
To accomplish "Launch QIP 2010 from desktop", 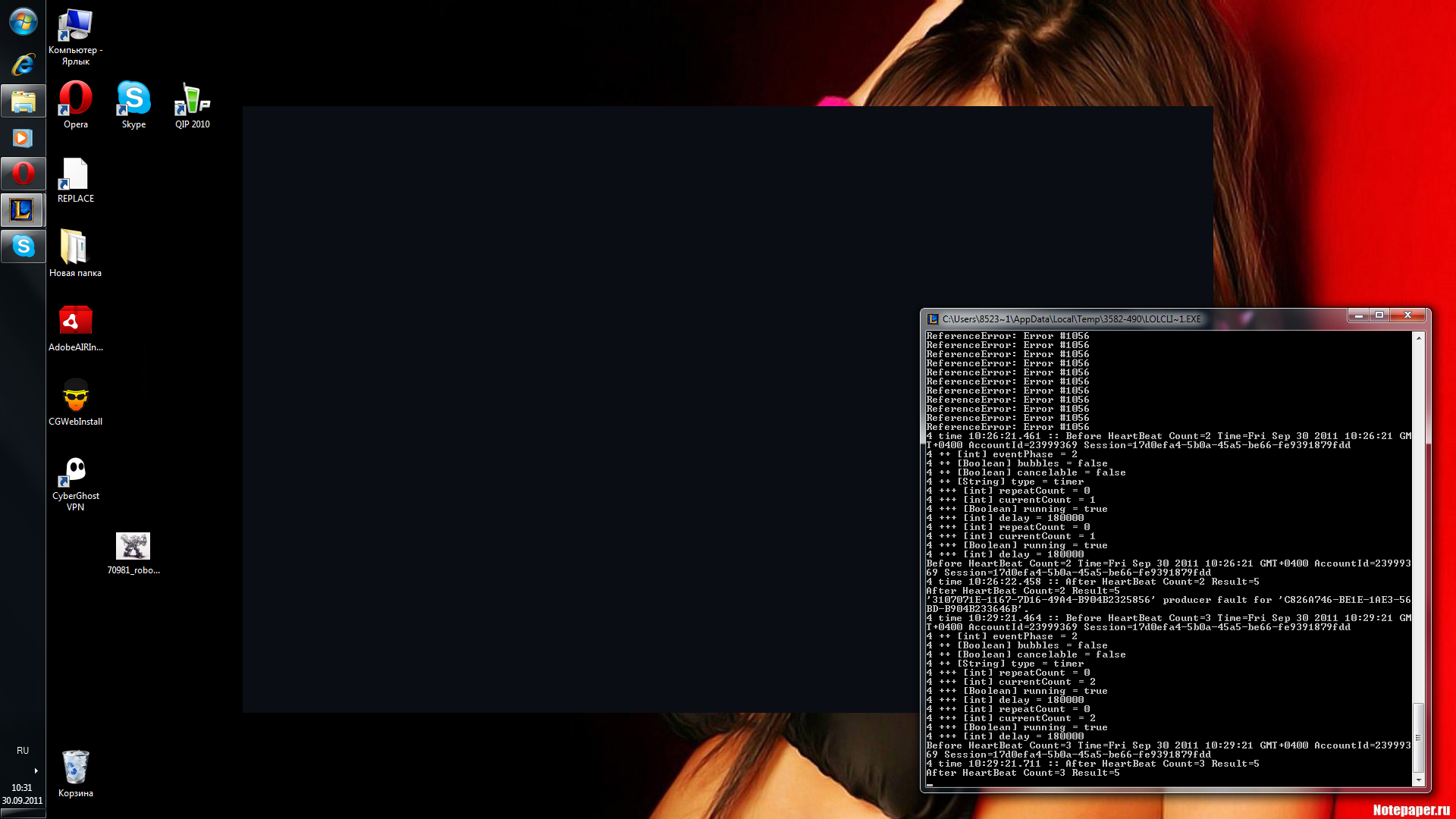I will point(192,99).
